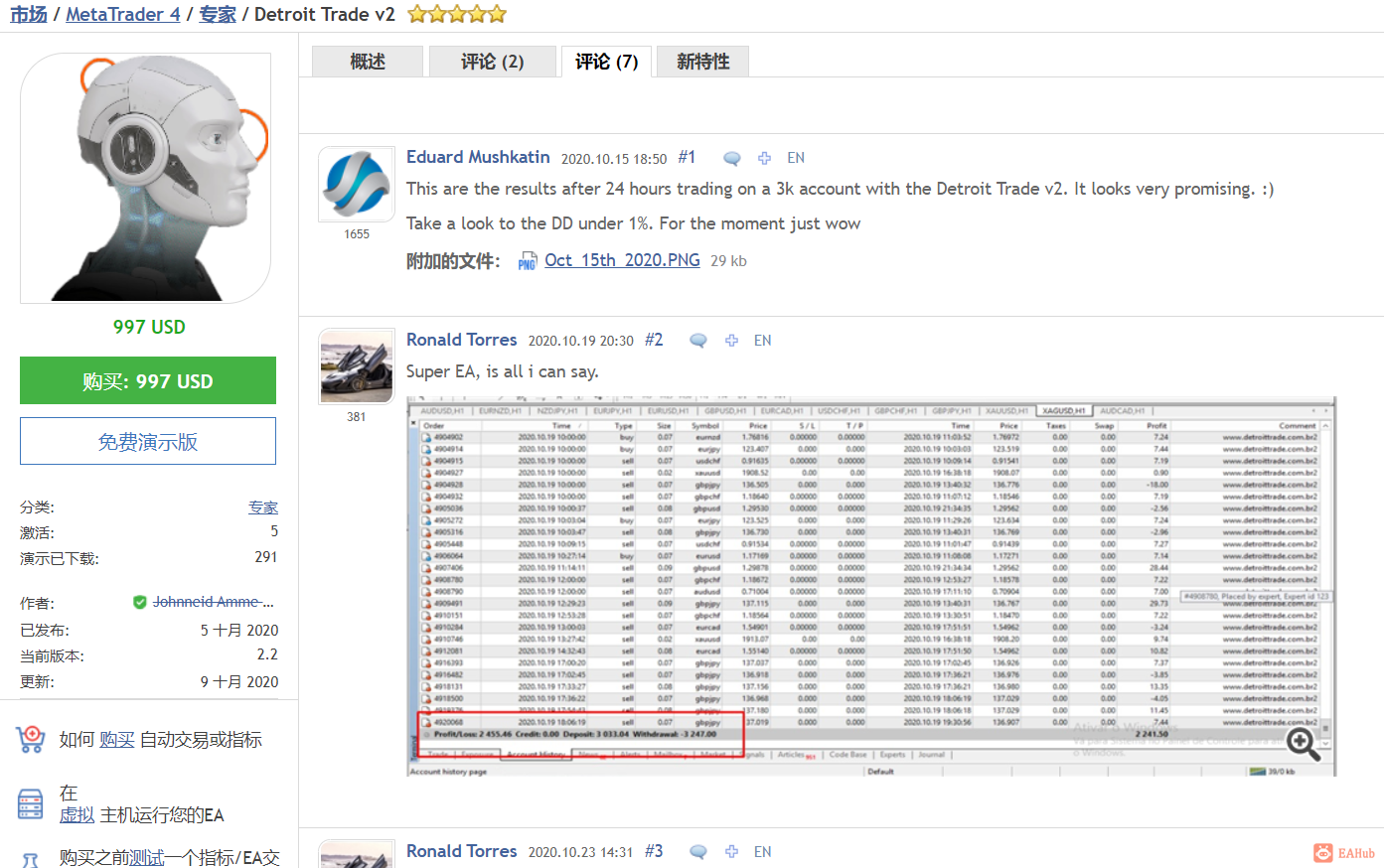Open the 评论 (2) tab
This screenshot has width=1384, height=868.
coord(492,62)
